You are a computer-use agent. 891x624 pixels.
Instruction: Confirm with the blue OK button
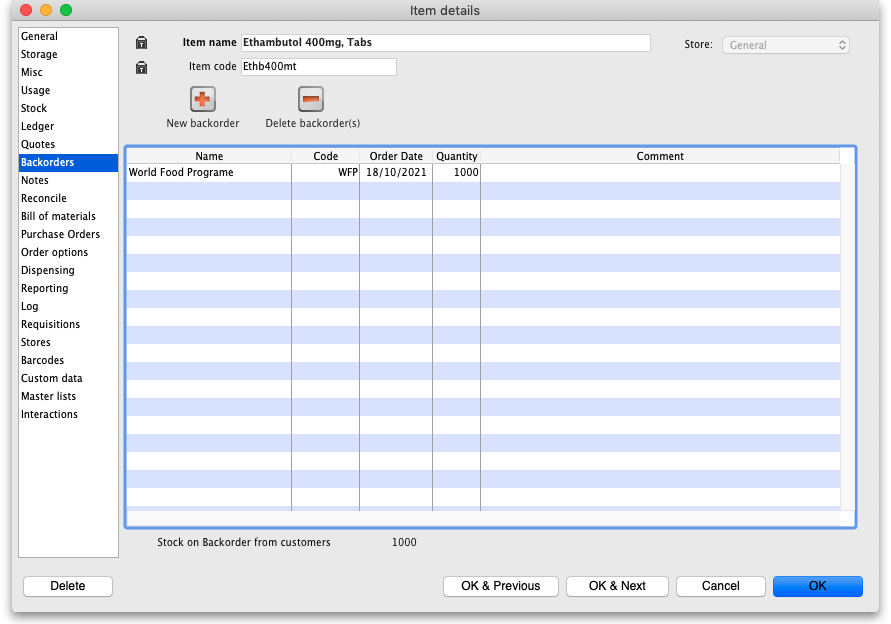tap(817, 586)
